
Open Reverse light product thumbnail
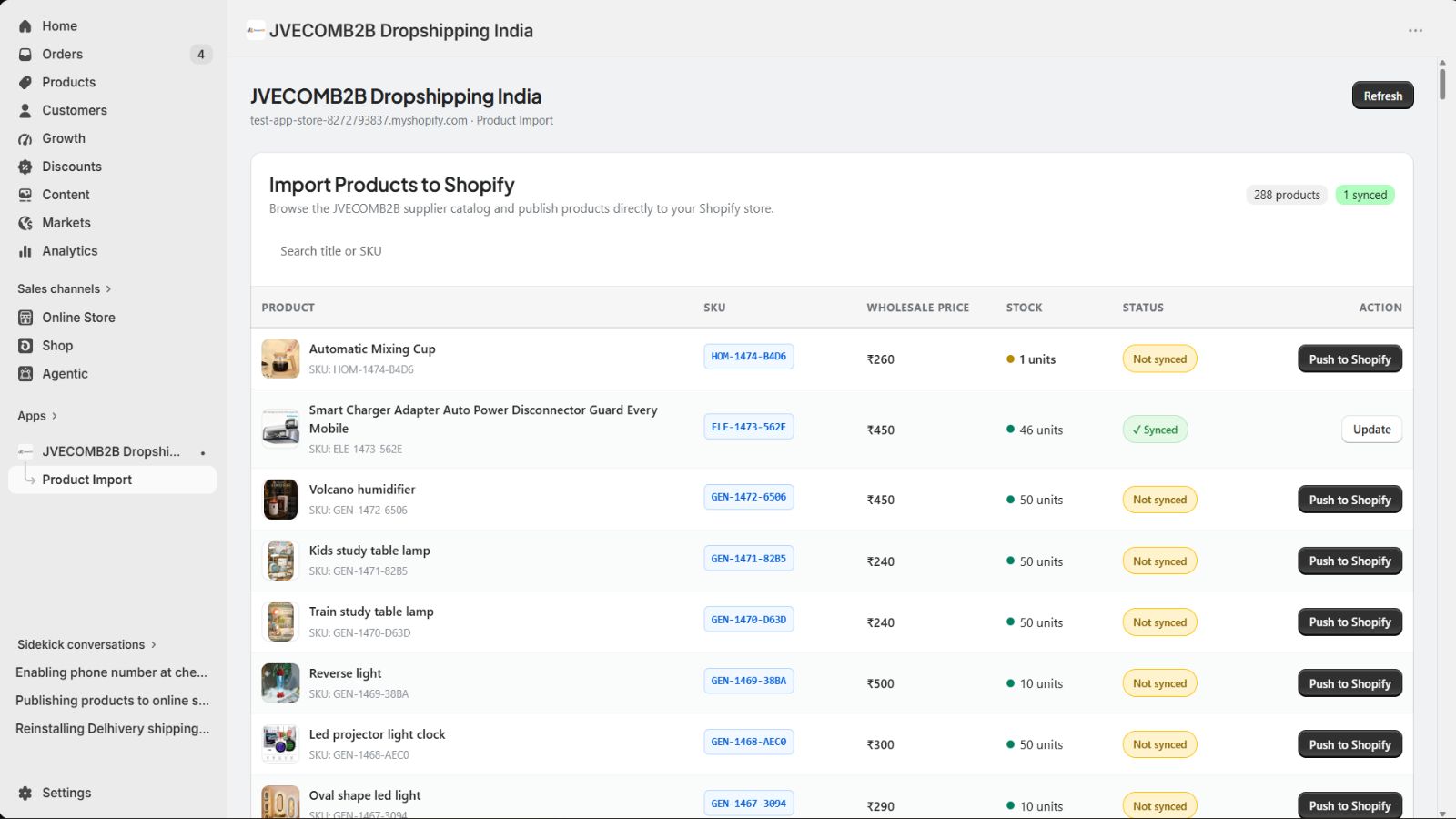click(x=280, y=683)
